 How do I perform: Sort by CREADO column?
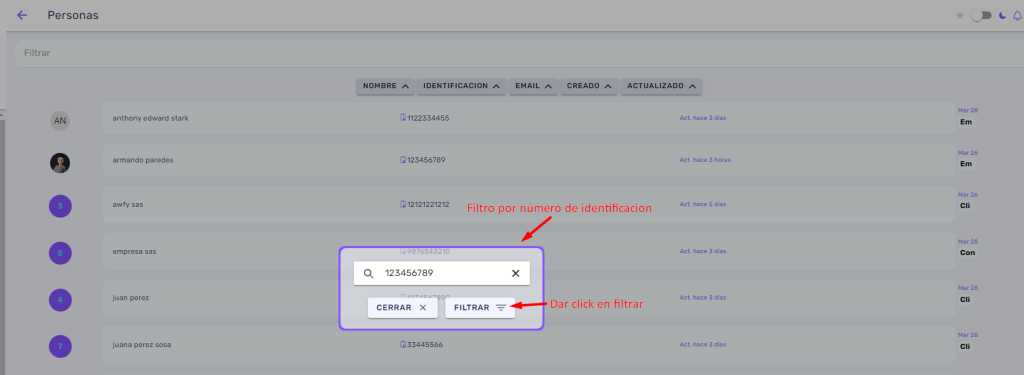[x=588, y=86]
